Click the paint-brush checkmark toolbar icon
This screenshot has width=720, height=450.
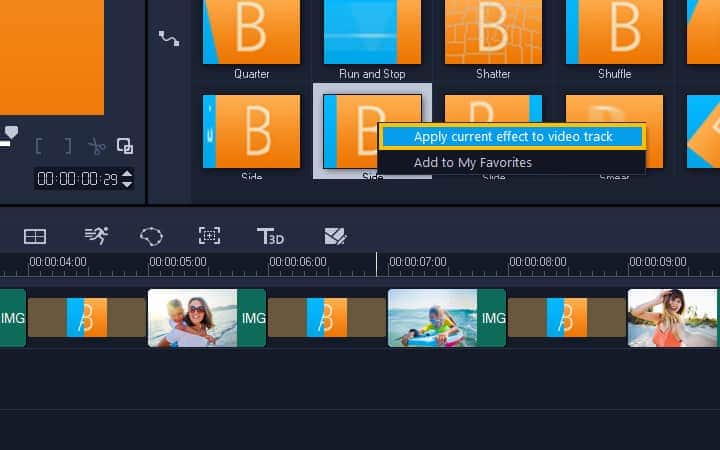[x=335, y=236]
